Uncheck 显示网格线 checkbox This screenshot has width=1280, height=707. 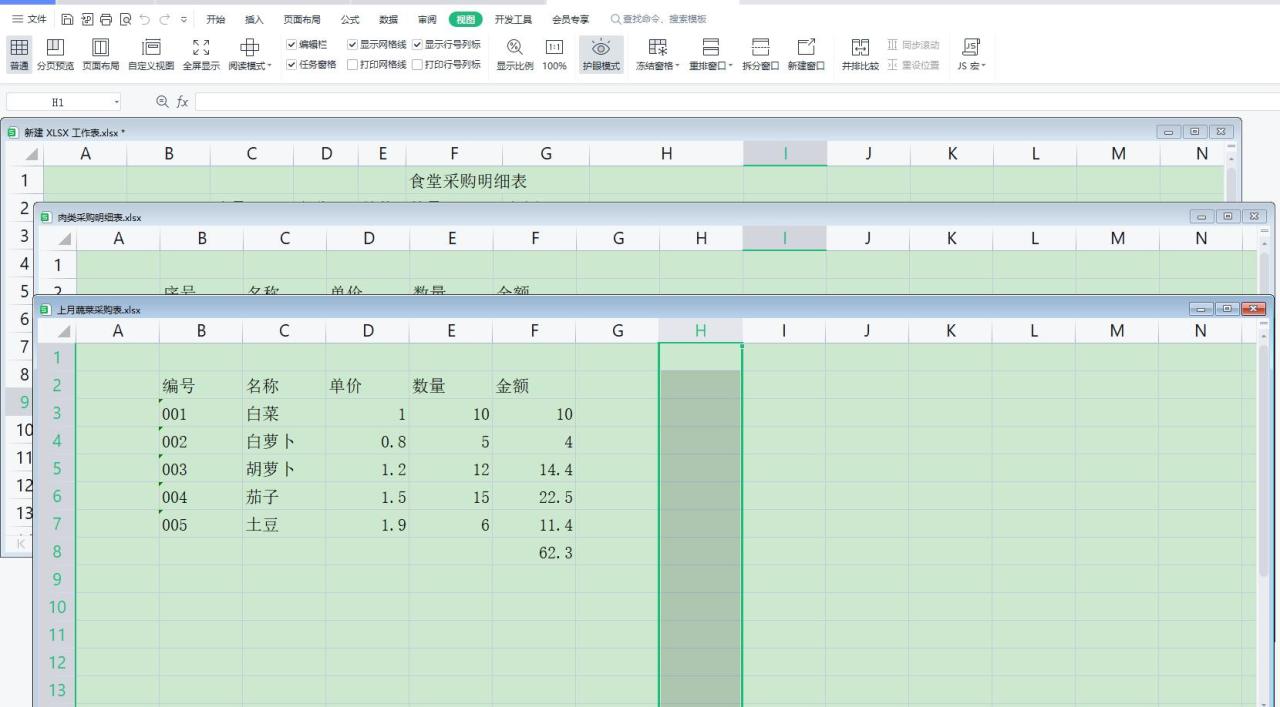tap(352, 45)
